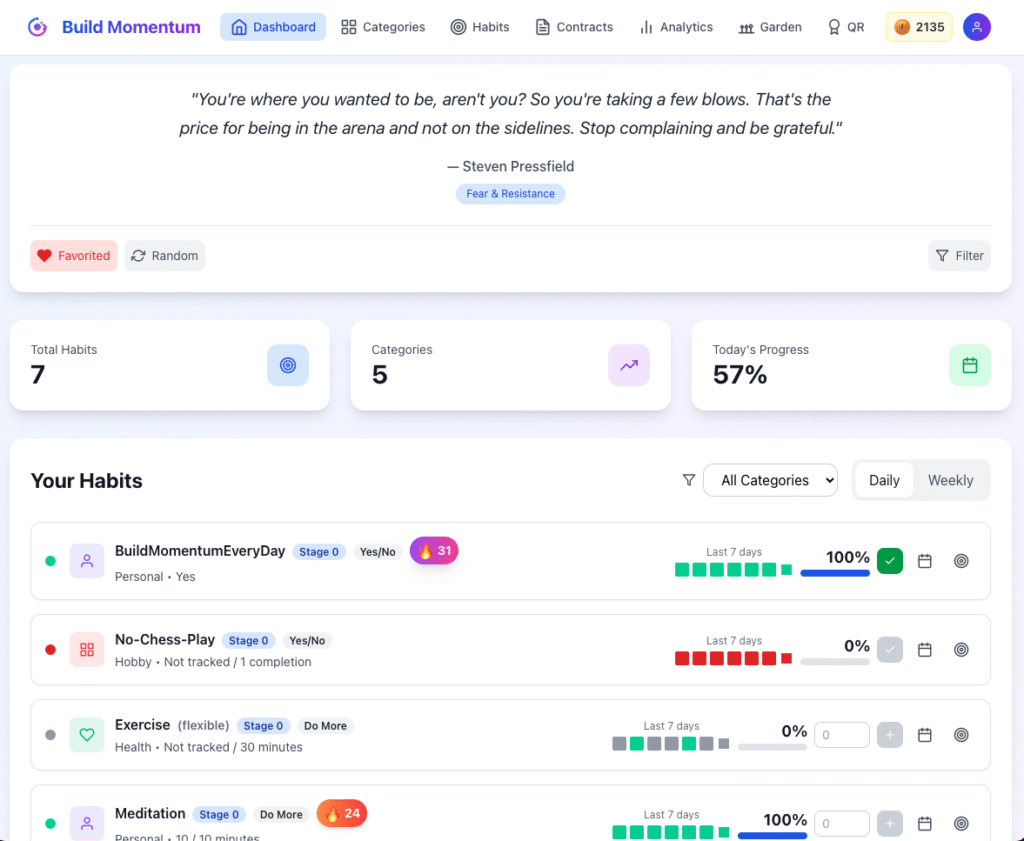This screenshot has height=841, width=1024.
Task: Expand the All Categories dropdown
Action: [770, 480]
